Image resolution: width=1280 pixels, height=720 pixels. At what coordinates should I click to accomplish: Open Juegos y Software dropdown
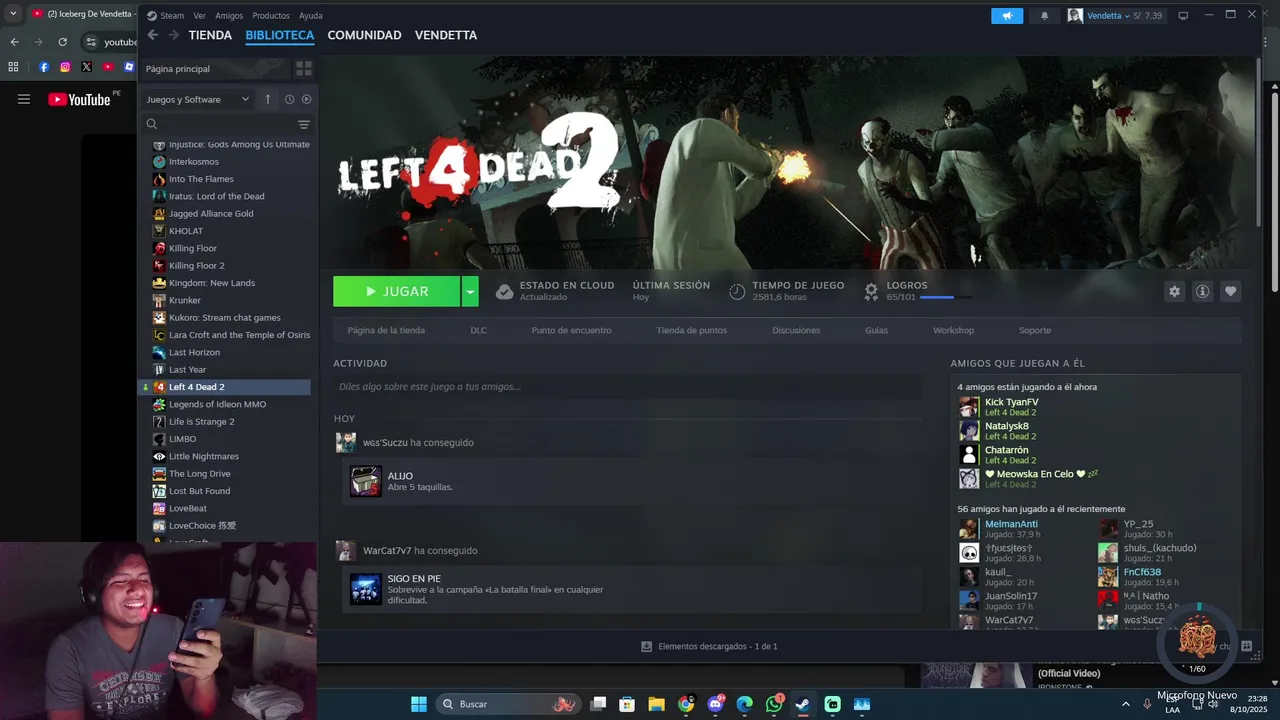pyautogui.click(x=197, y=99)
